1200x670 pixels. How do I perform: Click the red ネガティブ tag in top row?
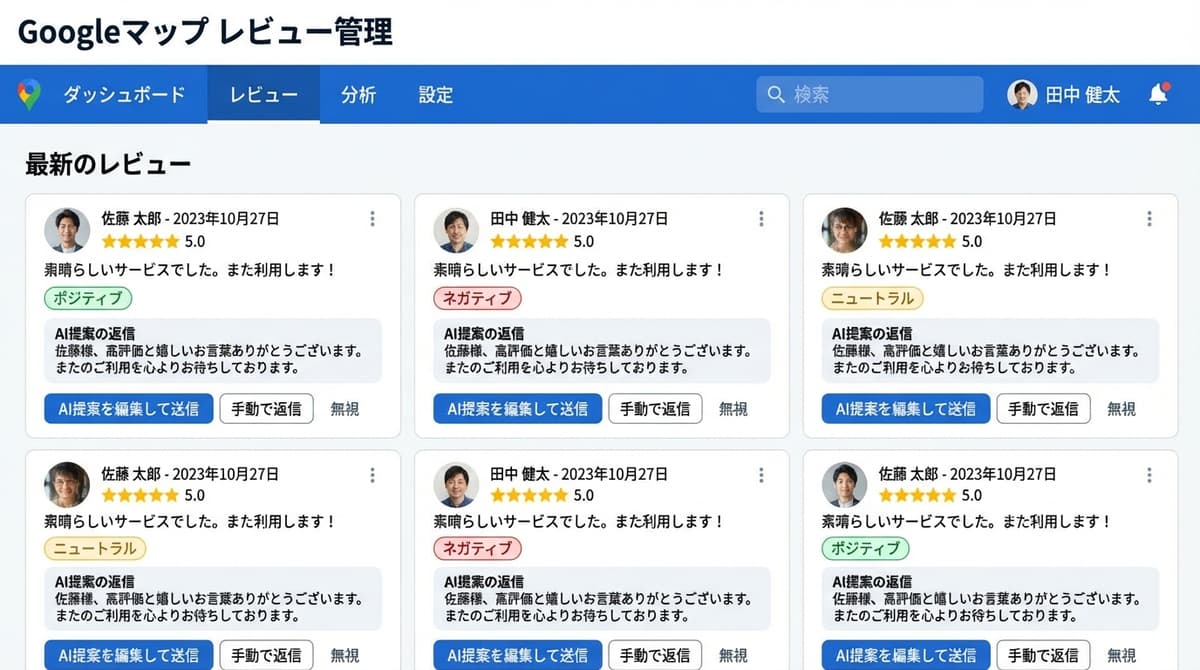pyautogui.click(x=477, y=298)
